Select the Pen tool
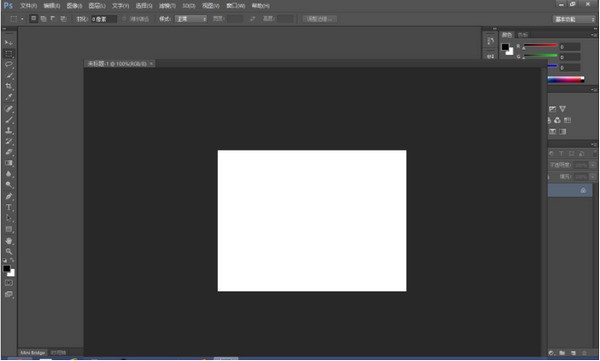This screenshot has width=600, height=361. pyautogui.click(x=8, y=196)
